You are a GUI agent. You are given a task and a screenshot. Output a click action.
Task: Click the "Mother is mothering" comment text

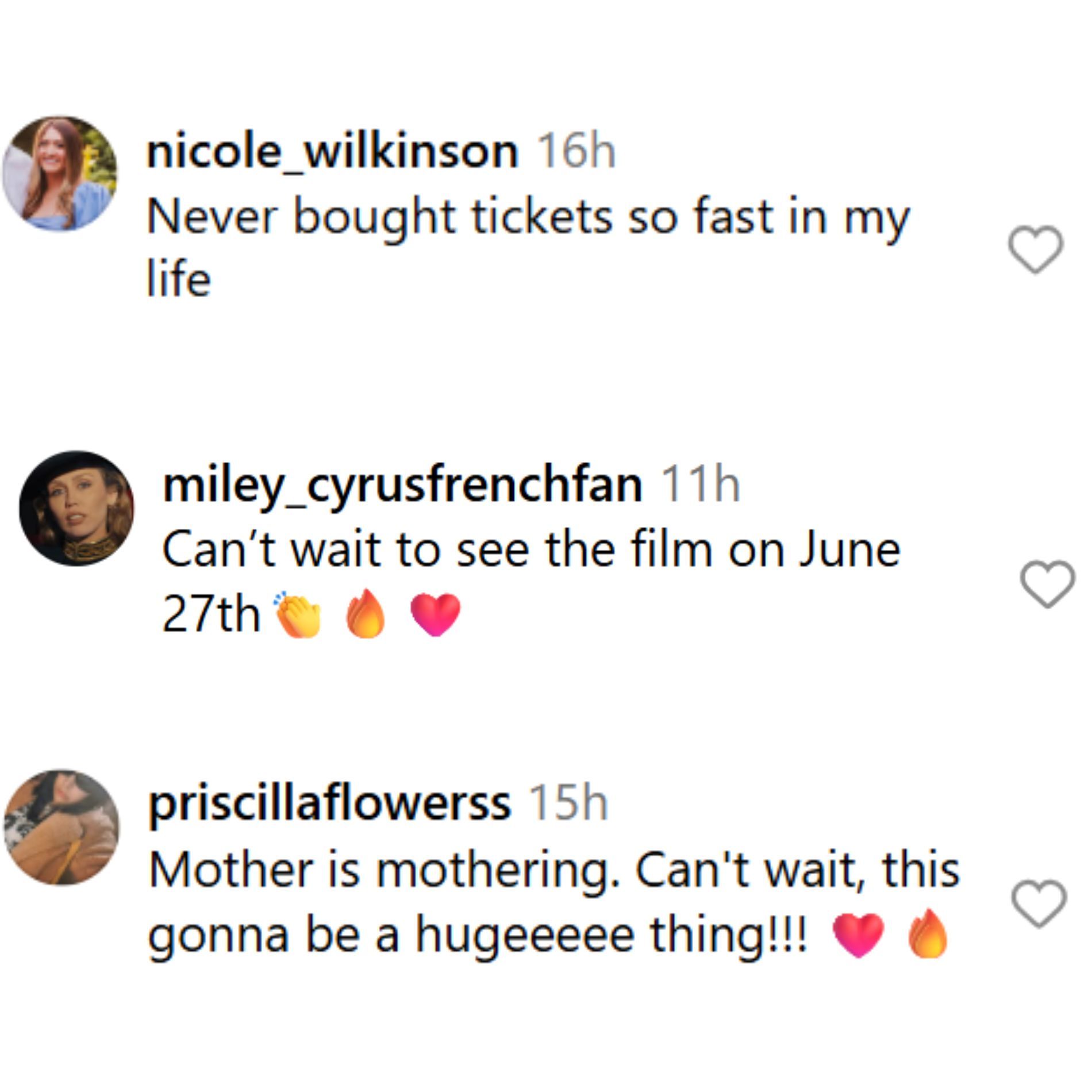[x=553, y=870]
